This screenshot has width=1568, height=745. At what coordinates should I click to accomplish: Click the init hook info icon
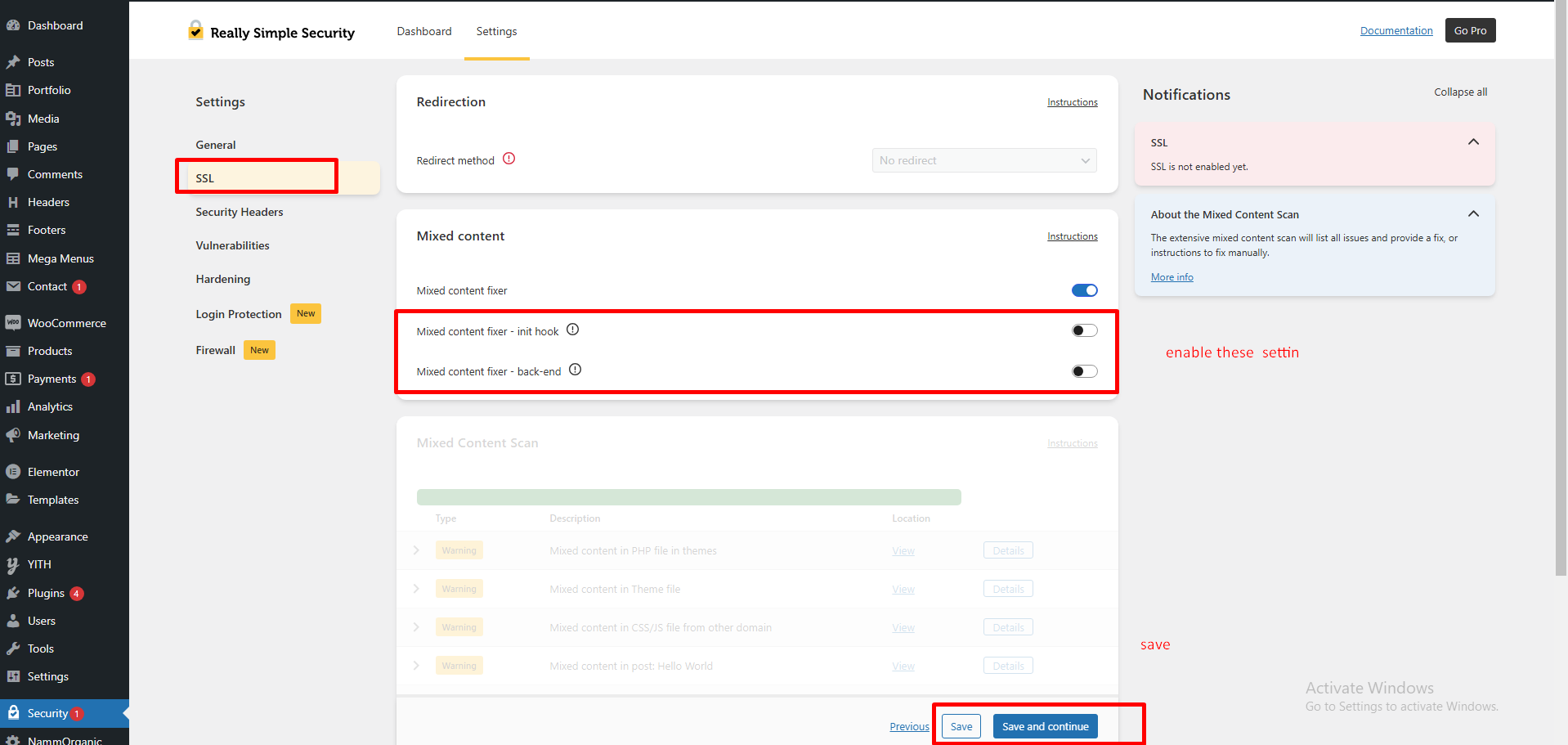(573, 330)
